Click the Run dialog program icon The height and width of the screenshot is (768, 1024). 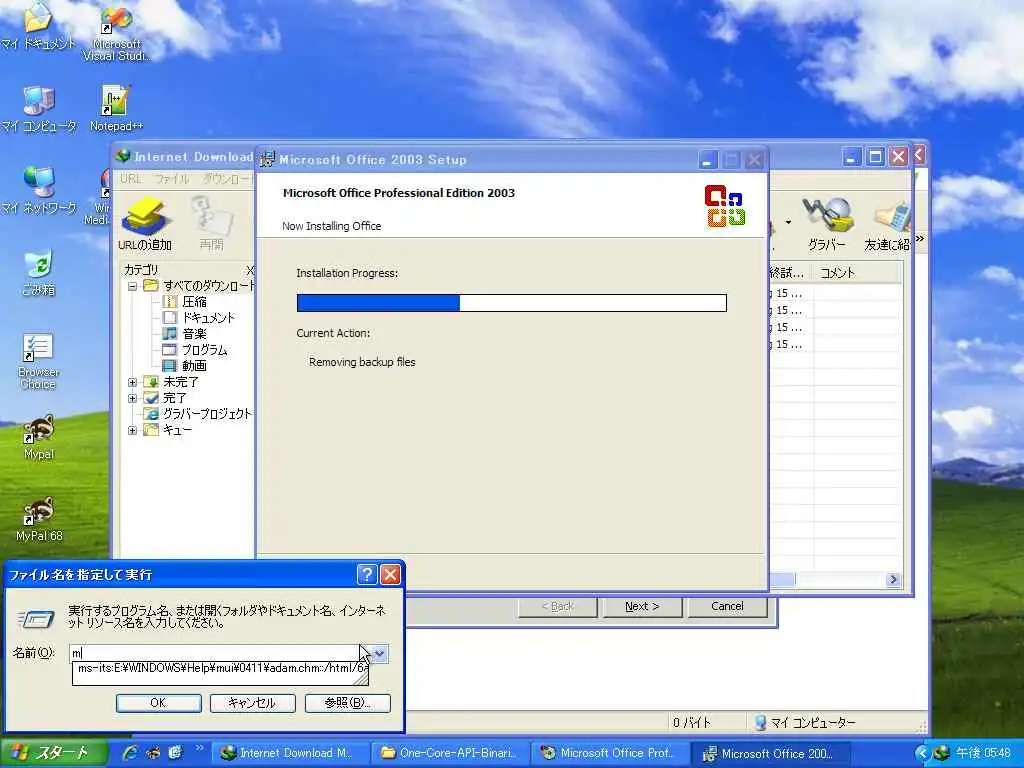pyautogui.click(x=35, y=618)
